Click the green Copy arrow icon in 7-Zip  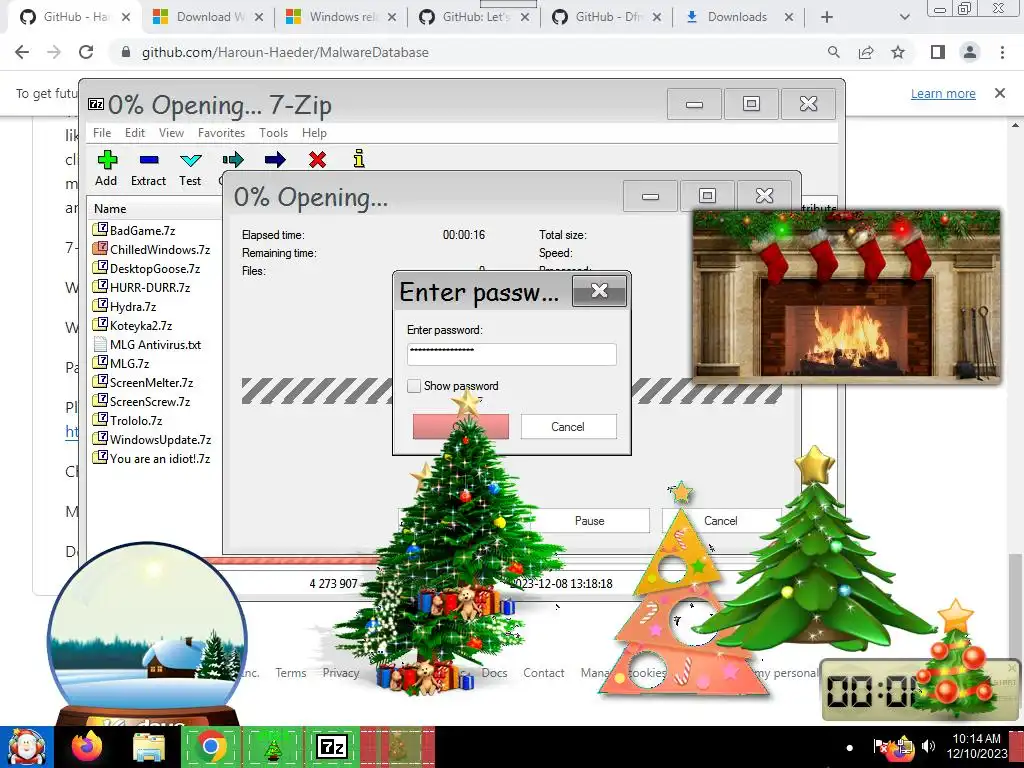[233, 159]
